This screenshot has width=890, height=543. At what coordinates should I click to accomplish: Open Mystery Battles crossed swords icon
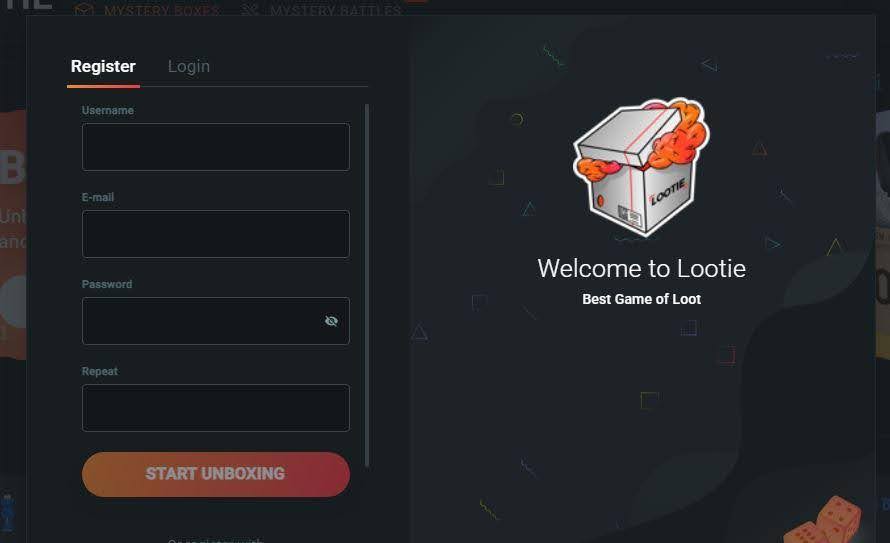(x=250, y=9)
